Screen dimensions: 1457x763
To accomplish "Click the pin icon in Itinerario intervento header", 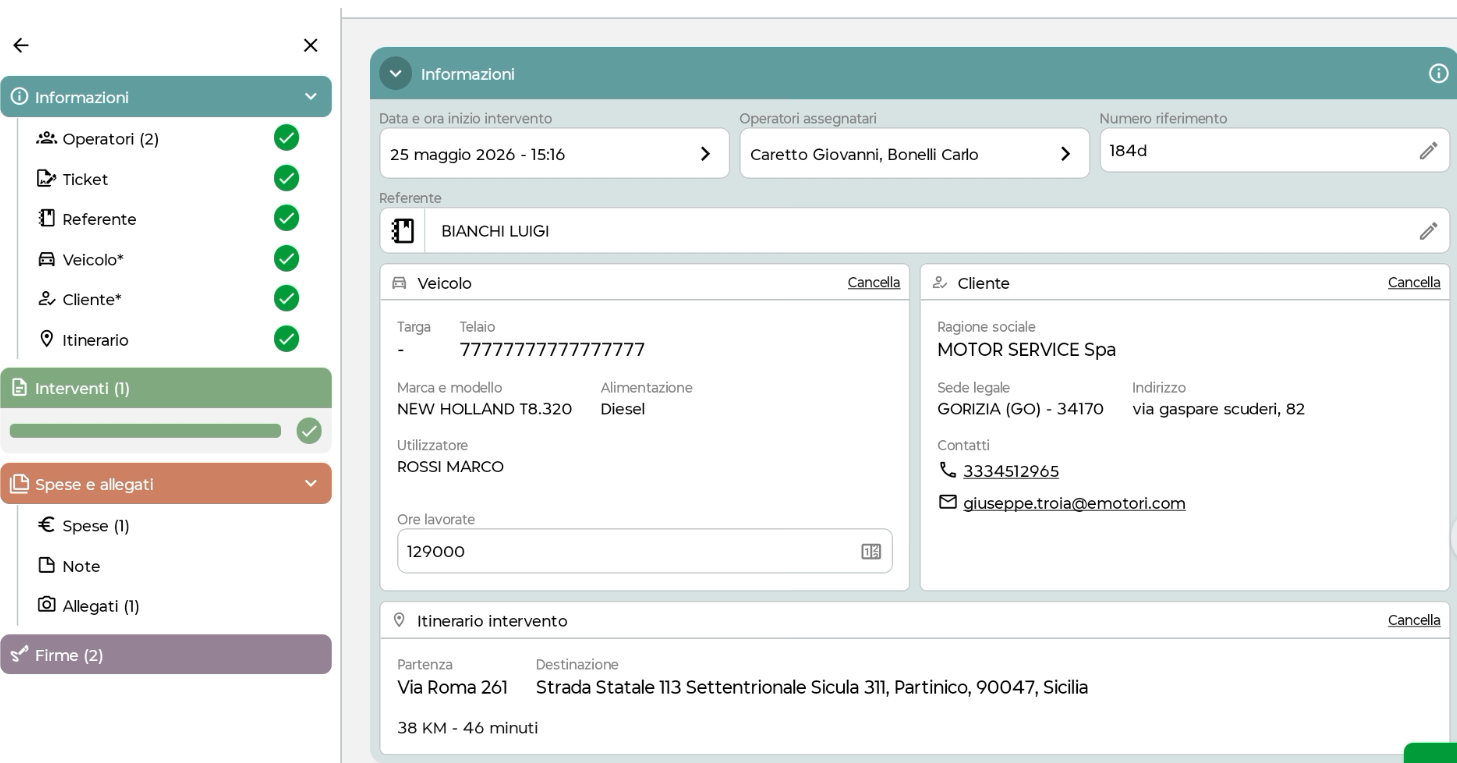I will (399, 620).
